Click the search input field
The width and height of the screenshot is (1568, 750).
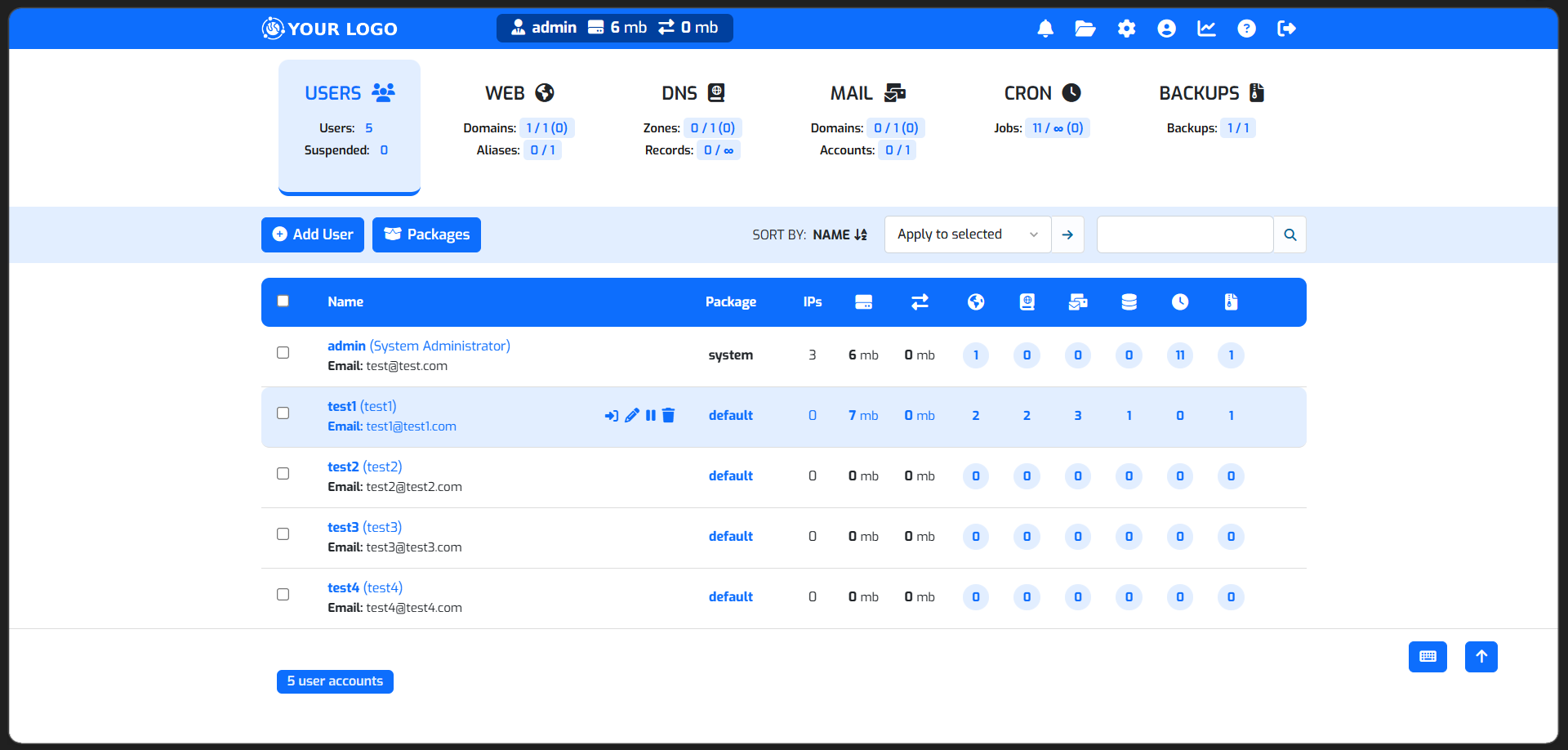tap(1184, 234)
